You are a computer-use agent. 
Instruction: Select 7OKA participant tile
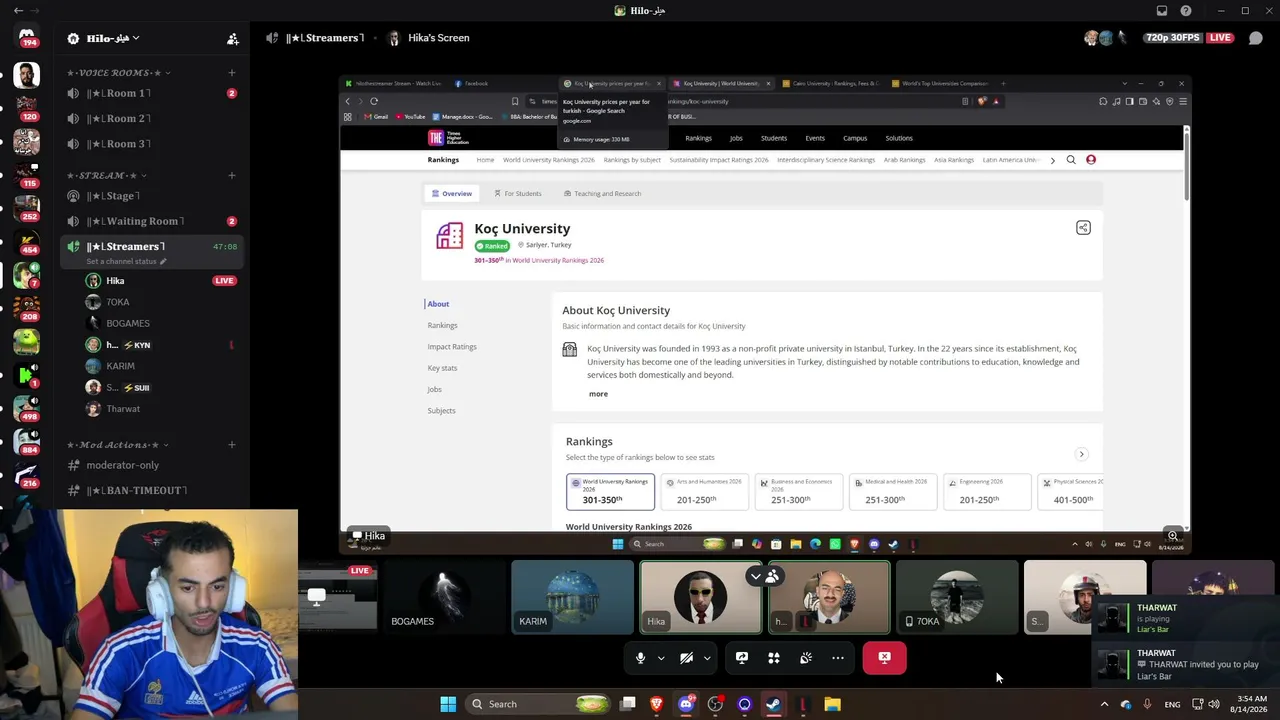coord(957,597)
